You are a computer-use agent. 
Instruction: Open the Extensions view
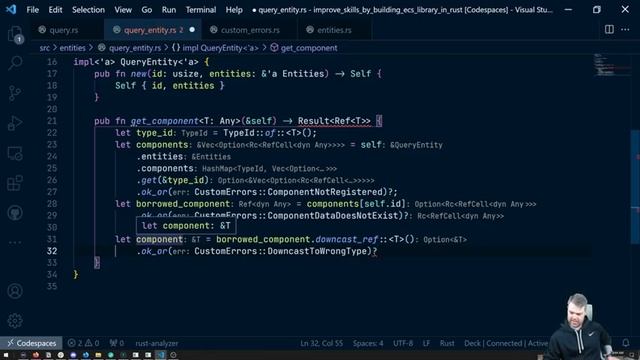point(15,183)
